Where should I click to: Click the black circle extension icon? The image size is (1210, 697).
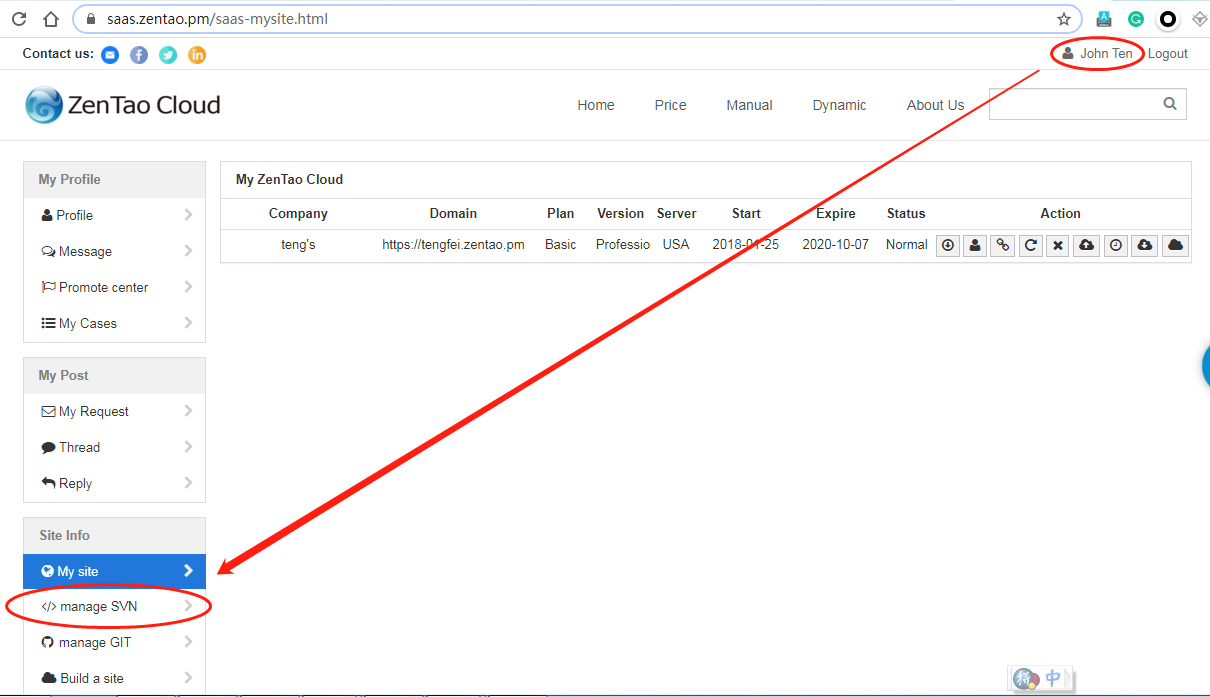click(1167, 19)
